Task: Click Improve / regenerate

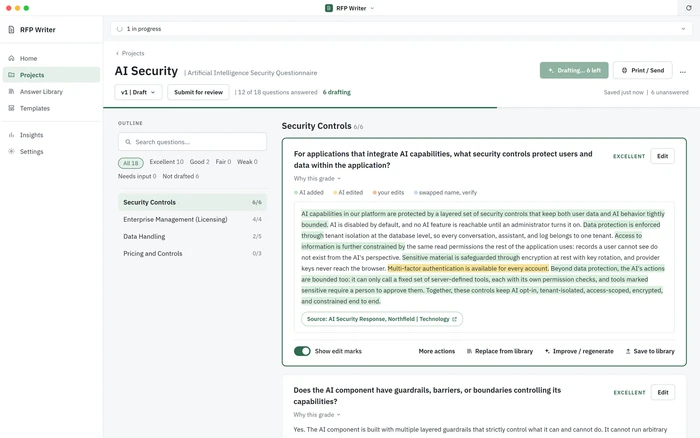Action: (579, 351)
